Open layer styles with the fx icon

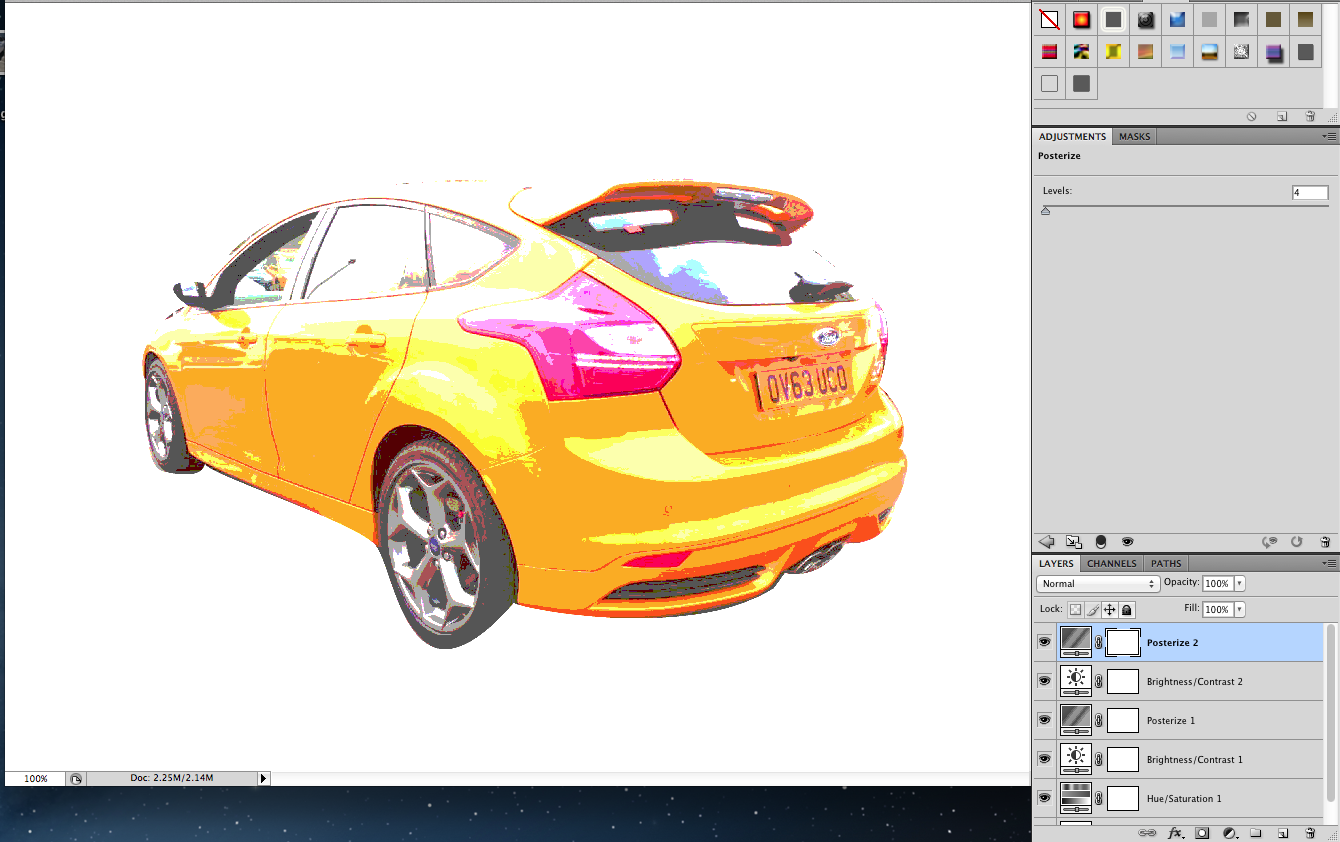coord(1175,832)
